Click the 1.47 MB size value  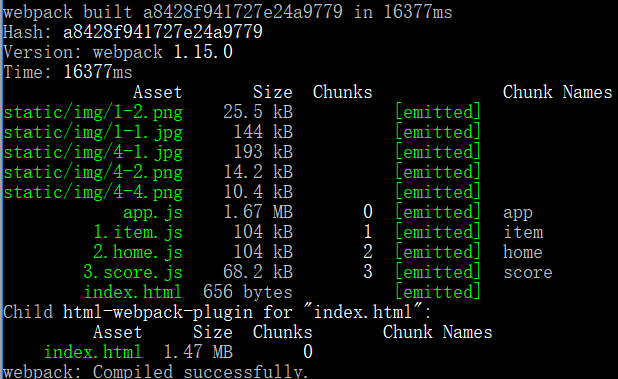tap(198, 352)
